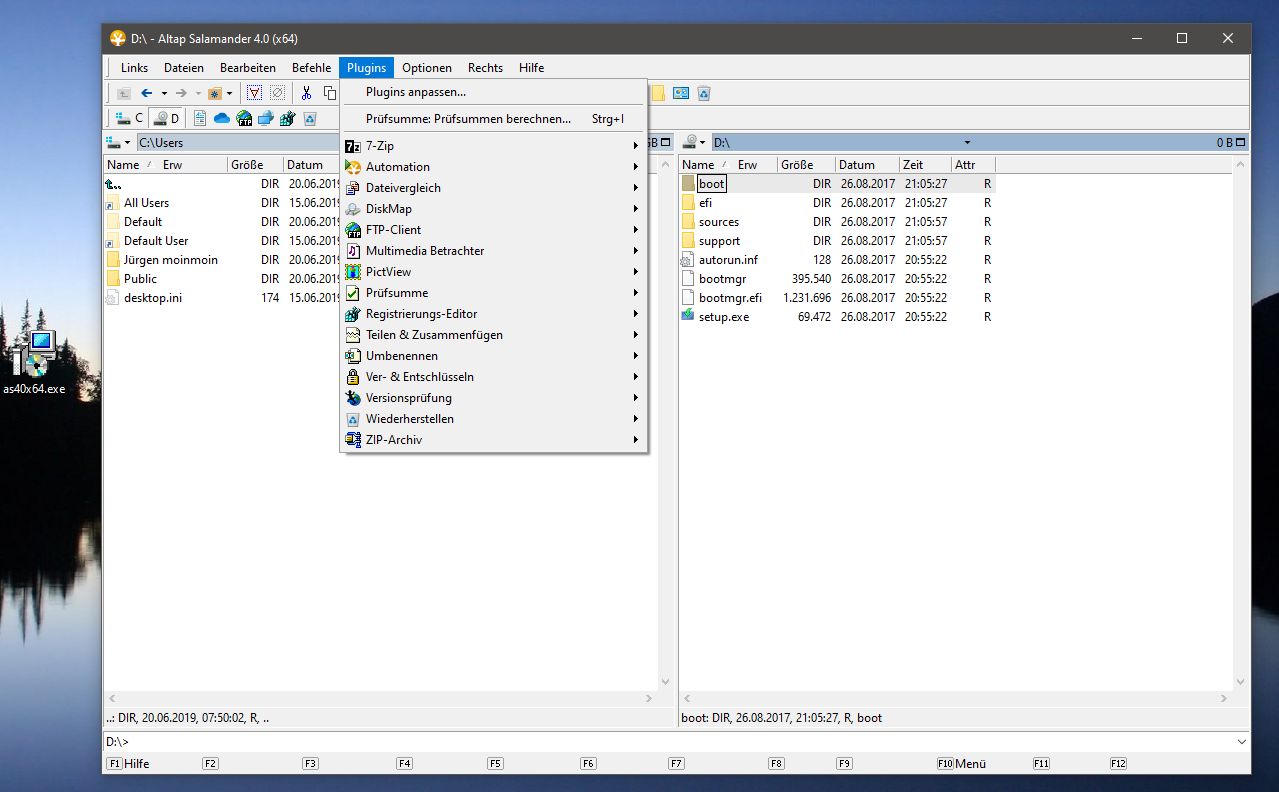Screen dimensions: 1279x792
Task: Choose 'Prüfsumme: Prüfsummen berechnen...' entry
Action: 494,119
